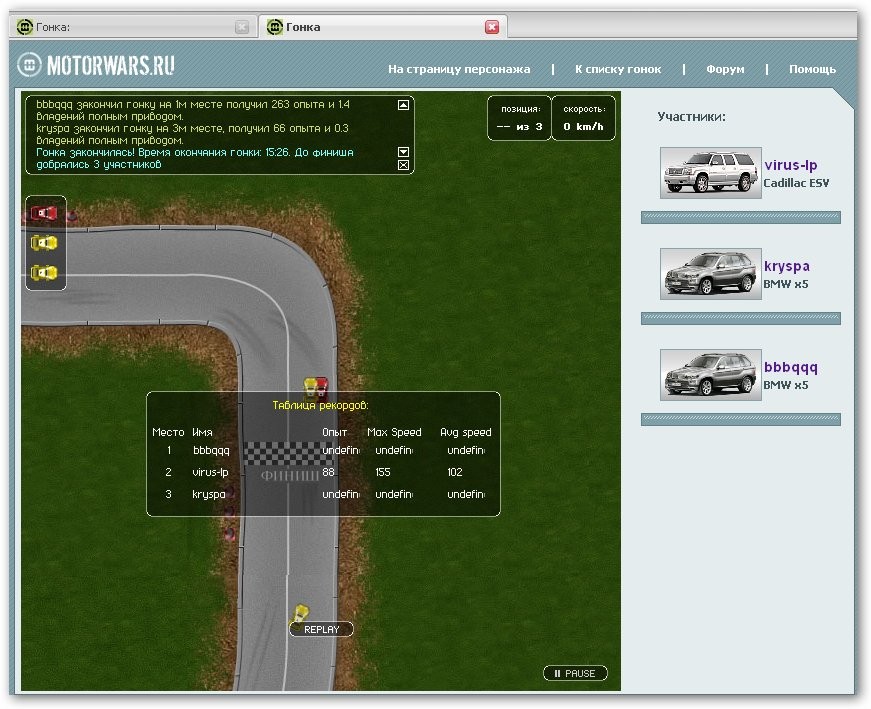Click the Опыт column header
Image resolution: width=871 pixels, height=709 pixels.
(x=334, y=432)
